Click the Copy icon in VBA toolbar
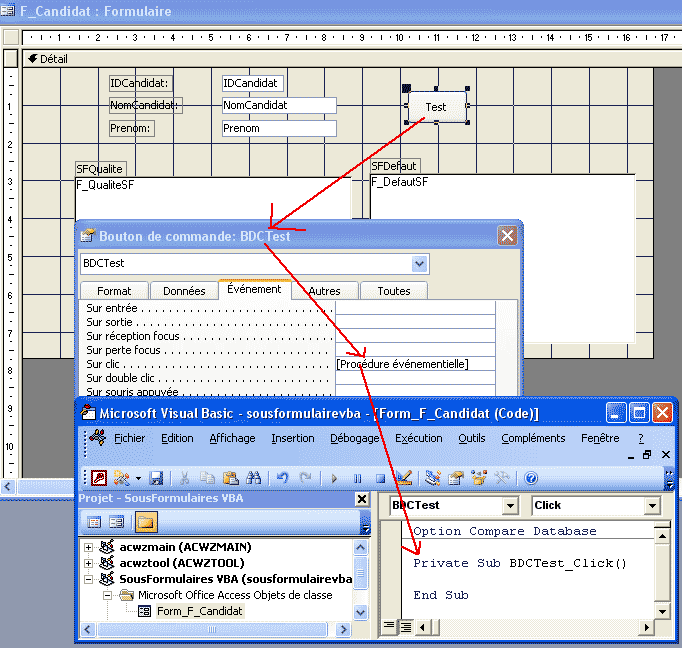 click(x=207, y=478)
